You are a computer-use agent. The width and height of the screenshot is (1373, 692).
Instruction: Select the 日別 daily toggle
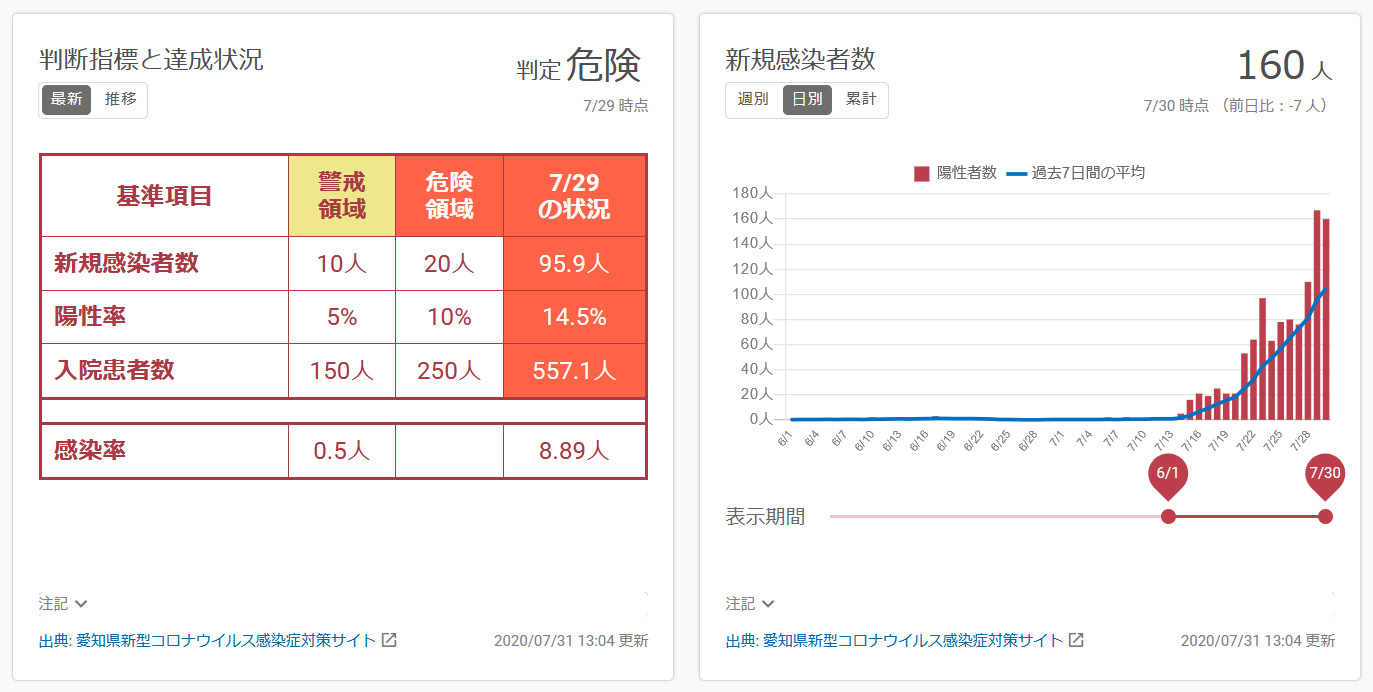click(807, 100)
